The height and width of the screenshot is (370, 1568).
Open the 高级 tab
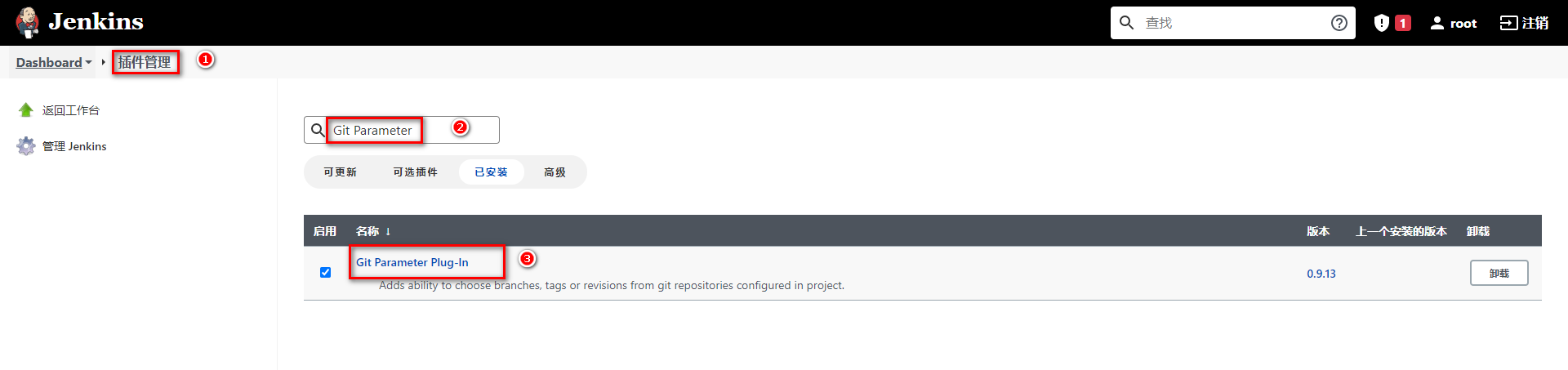[555, 172]
